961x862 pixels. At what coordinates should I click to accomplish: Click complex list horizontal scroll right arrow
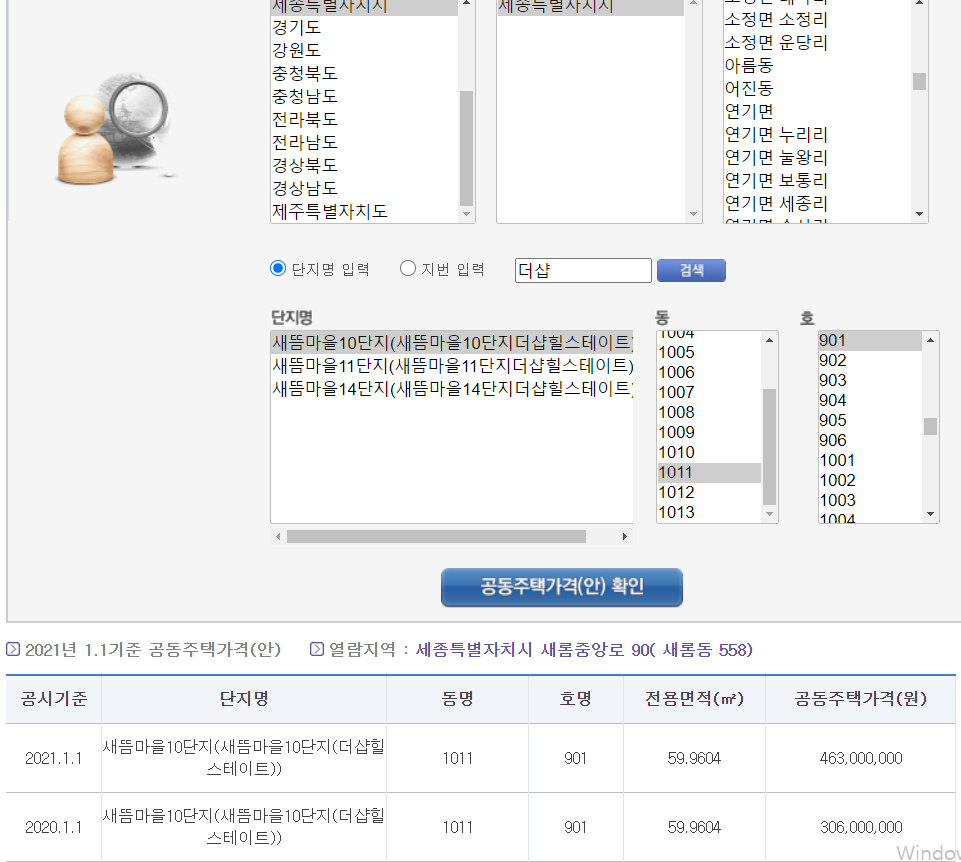click(625, 536)
